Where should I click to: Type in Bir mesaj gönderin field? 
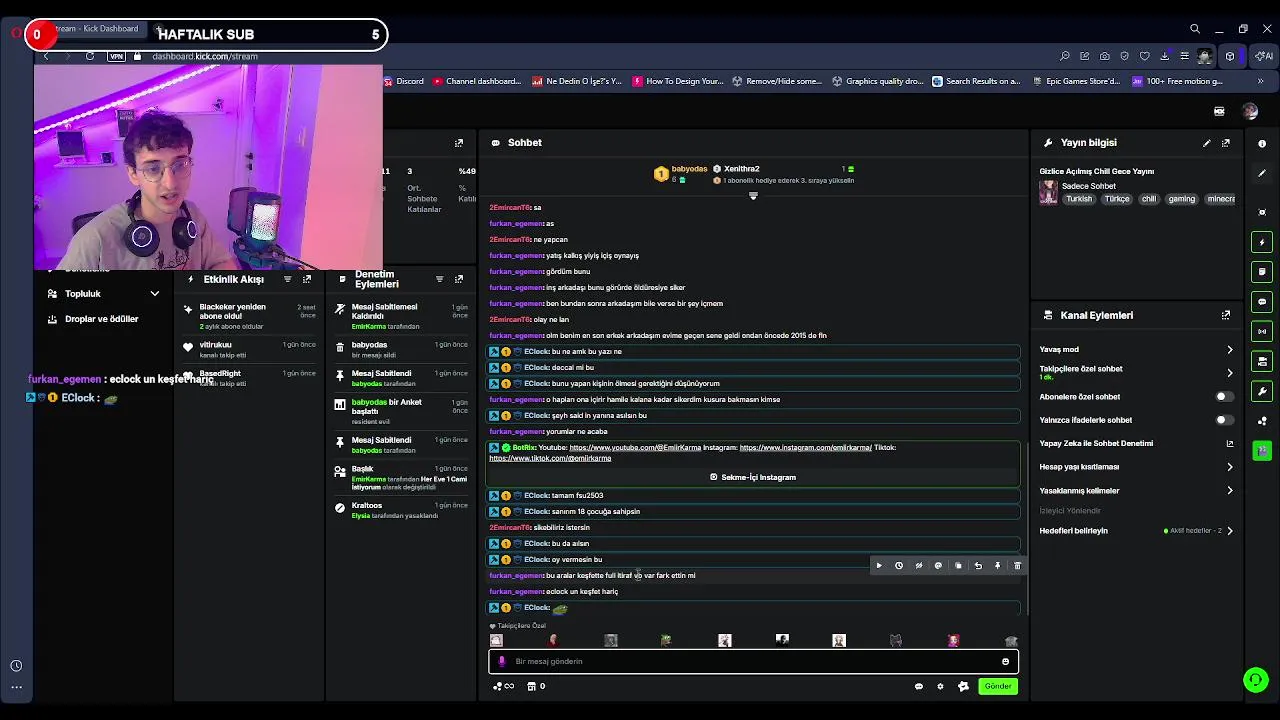753,661
